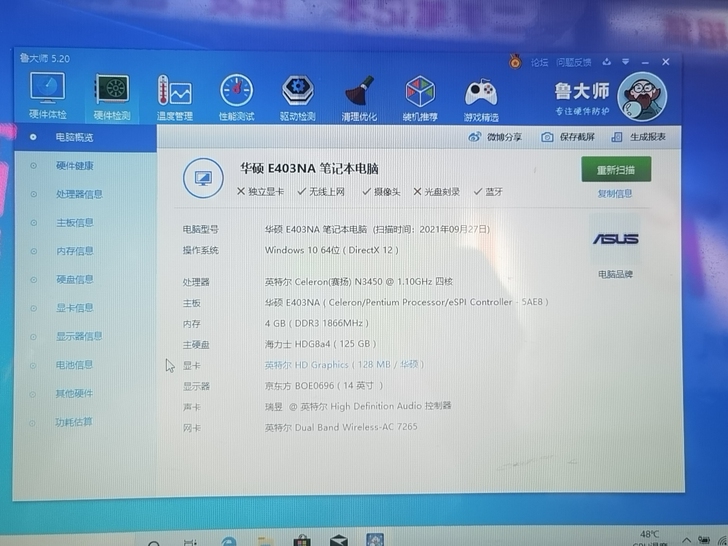Open 驱动检测 driver detection
The height and width of the screenshot is (546, 728).
[298, 98]
